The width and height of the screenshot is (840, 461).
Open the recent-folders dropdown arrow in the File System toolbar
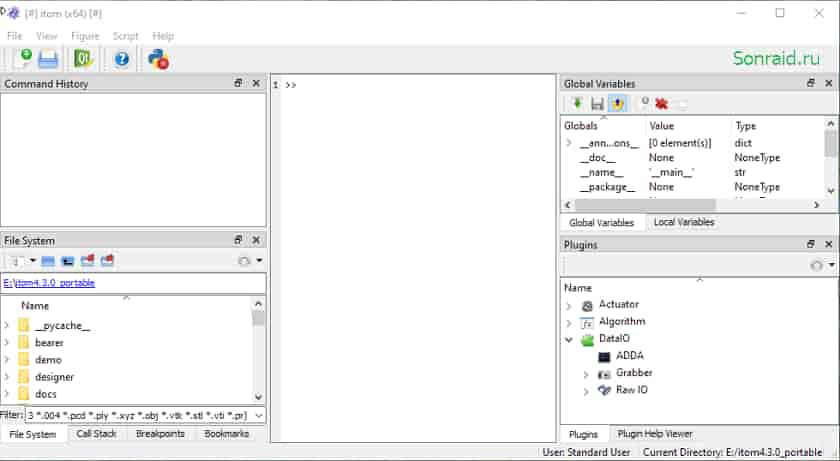click(x=32, y=261)
